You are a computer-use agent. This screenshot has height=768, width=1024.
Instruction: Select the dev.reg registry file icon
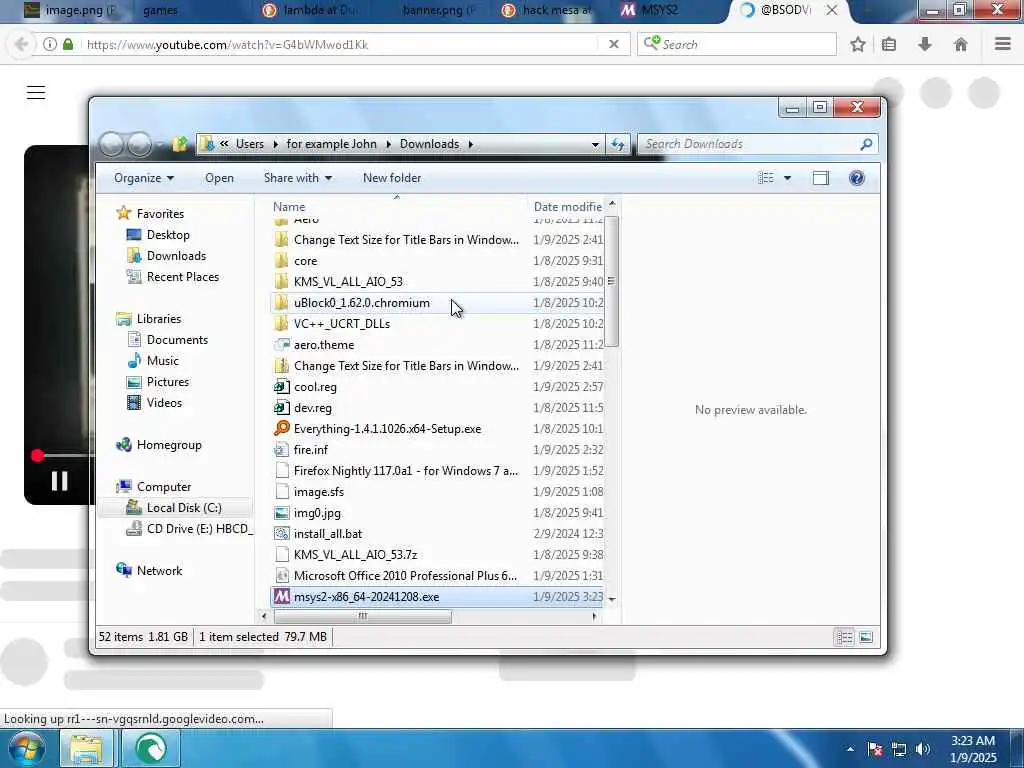click(x=281, y=408)
